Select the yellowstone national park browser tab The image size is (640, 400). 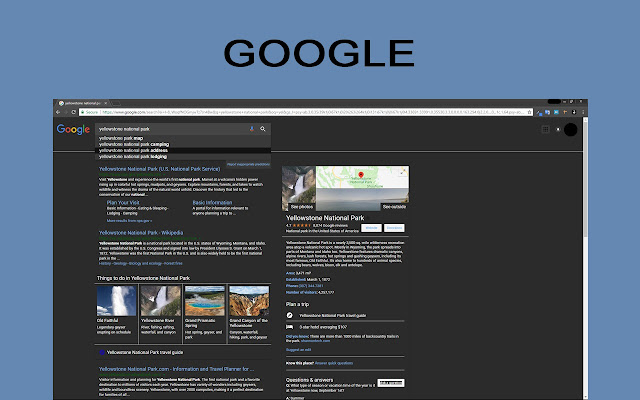point(83,103)
